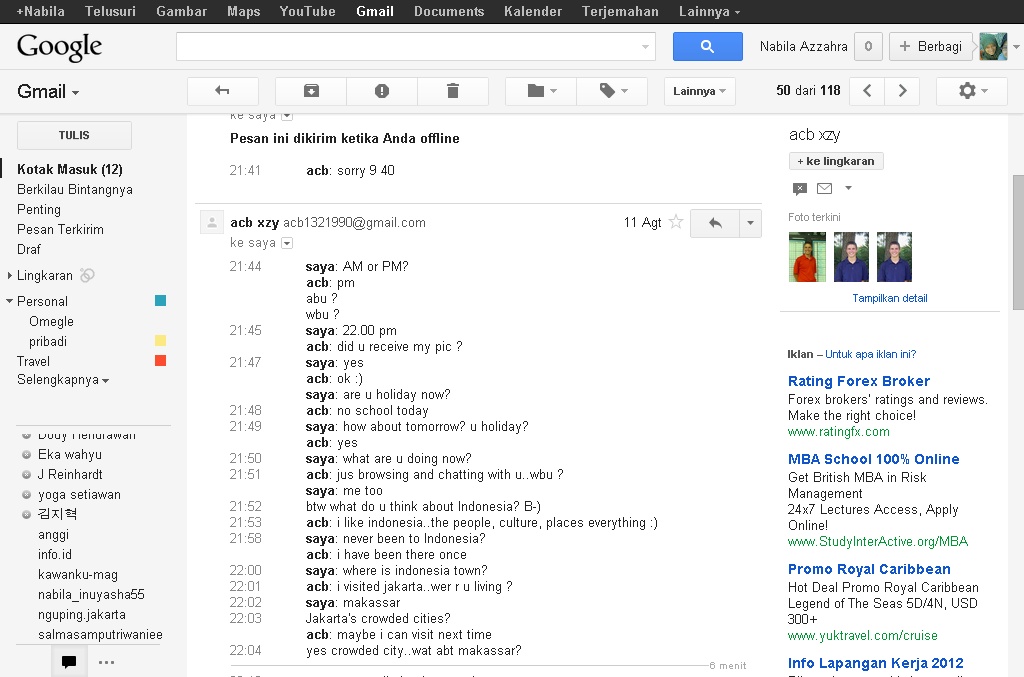Click the yellow pribadi color swatch
The image size is (1024, 677).
pos(161,340)
